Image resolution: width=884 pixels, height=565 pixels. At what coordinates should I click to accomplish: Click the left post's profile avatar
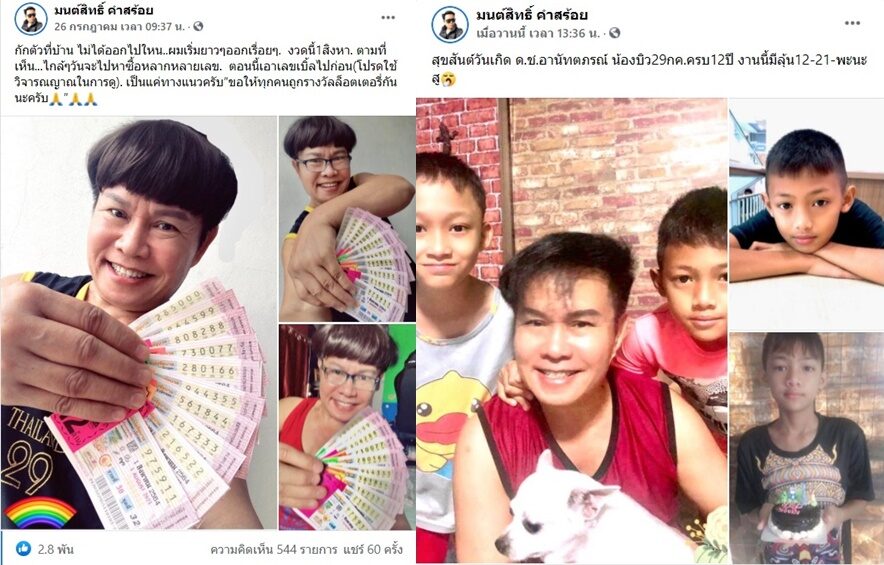tap(32, 19)
